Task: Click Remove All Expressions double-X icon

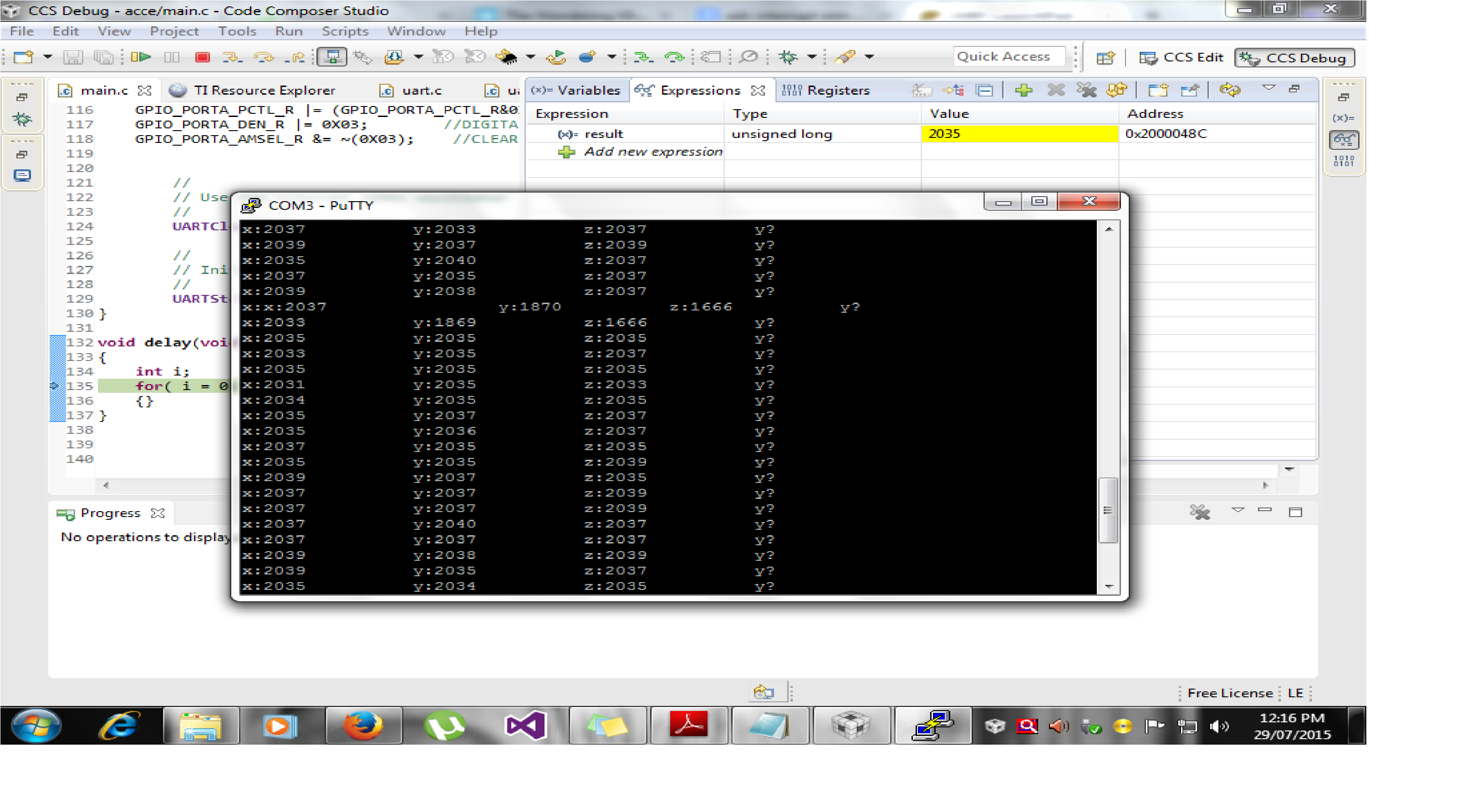Action: click(x=1086, y=90)
